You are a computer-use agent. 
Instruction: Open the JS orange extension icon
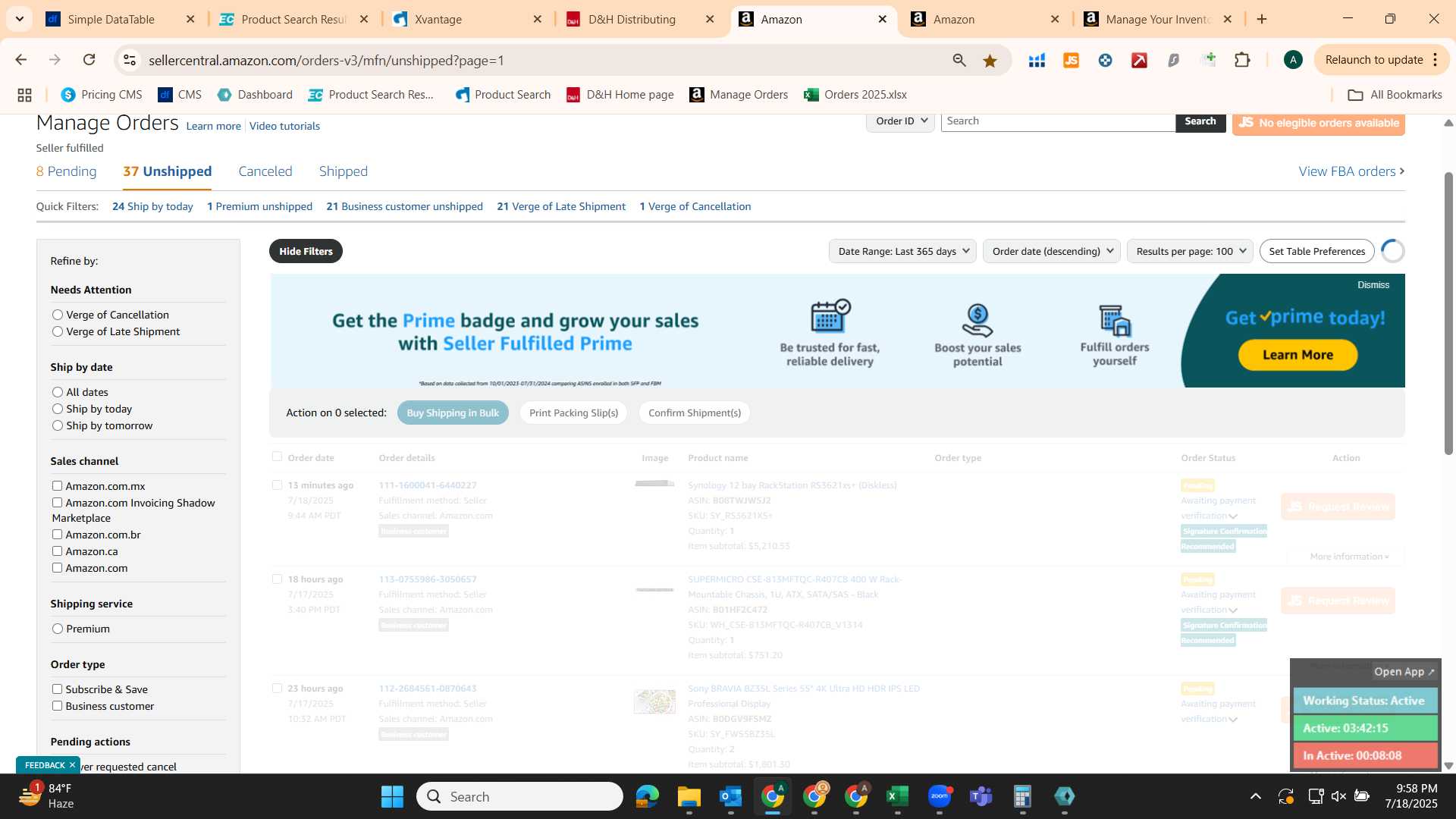[1071, 60]
